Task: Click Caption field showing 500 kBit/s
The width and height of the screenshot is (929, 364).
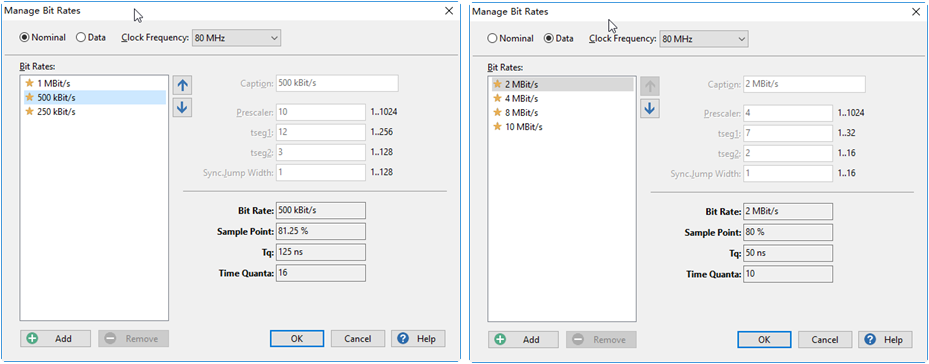Action: [x=337, y=83]
